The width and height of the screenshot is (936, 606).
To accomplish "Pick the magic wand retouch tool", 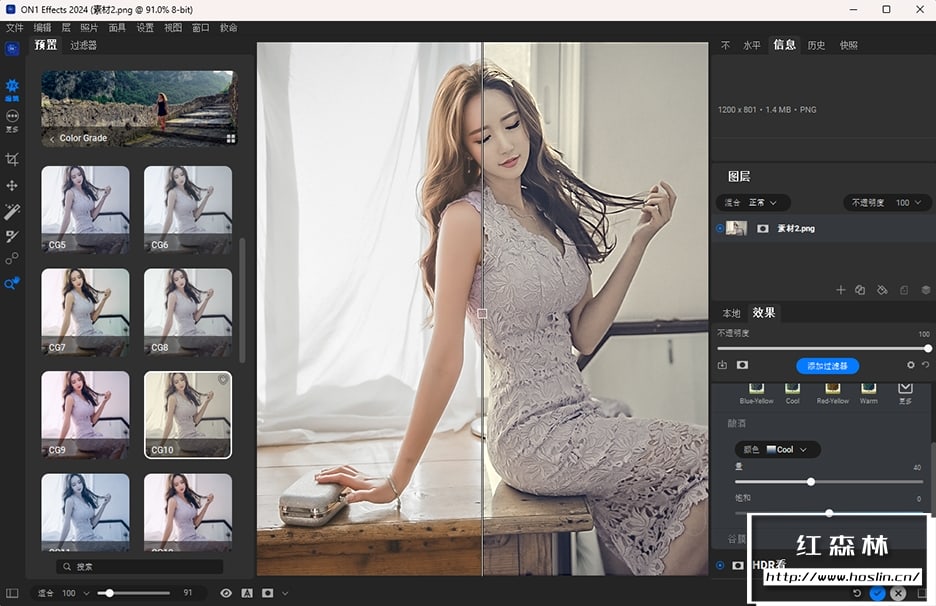I will coord(12,211).
